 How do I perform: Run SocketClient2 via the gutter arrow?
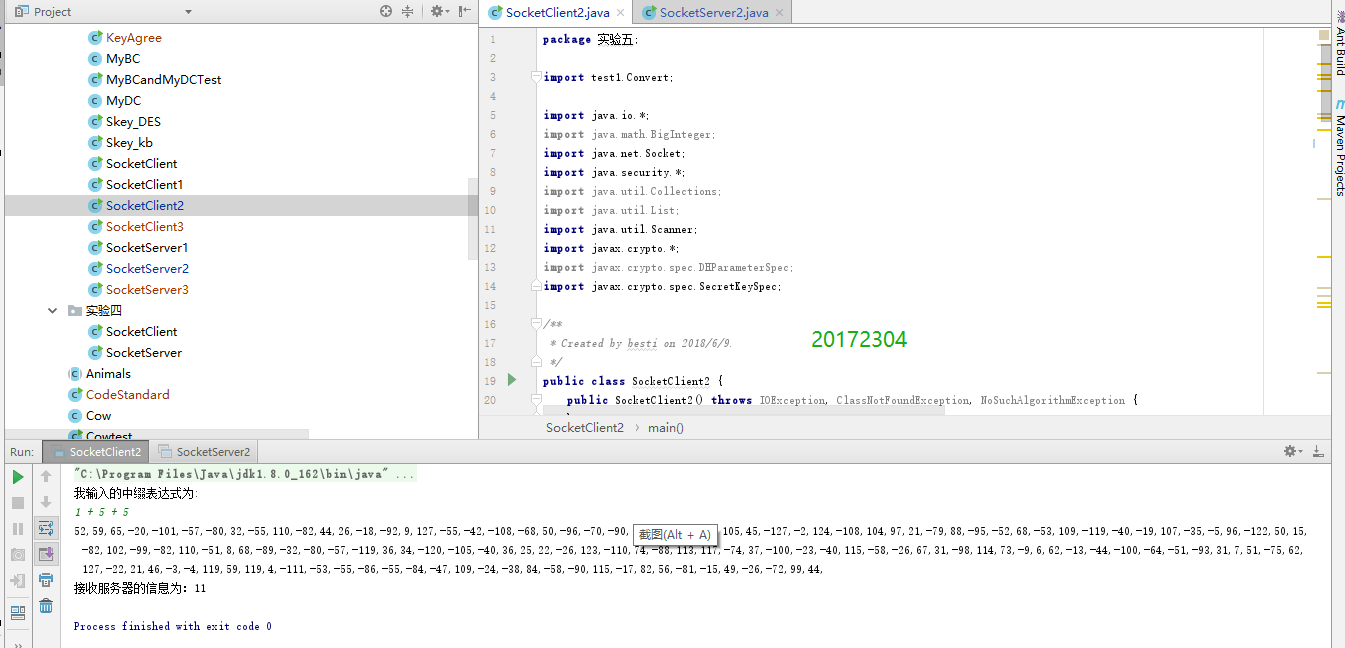click(512, 380)
